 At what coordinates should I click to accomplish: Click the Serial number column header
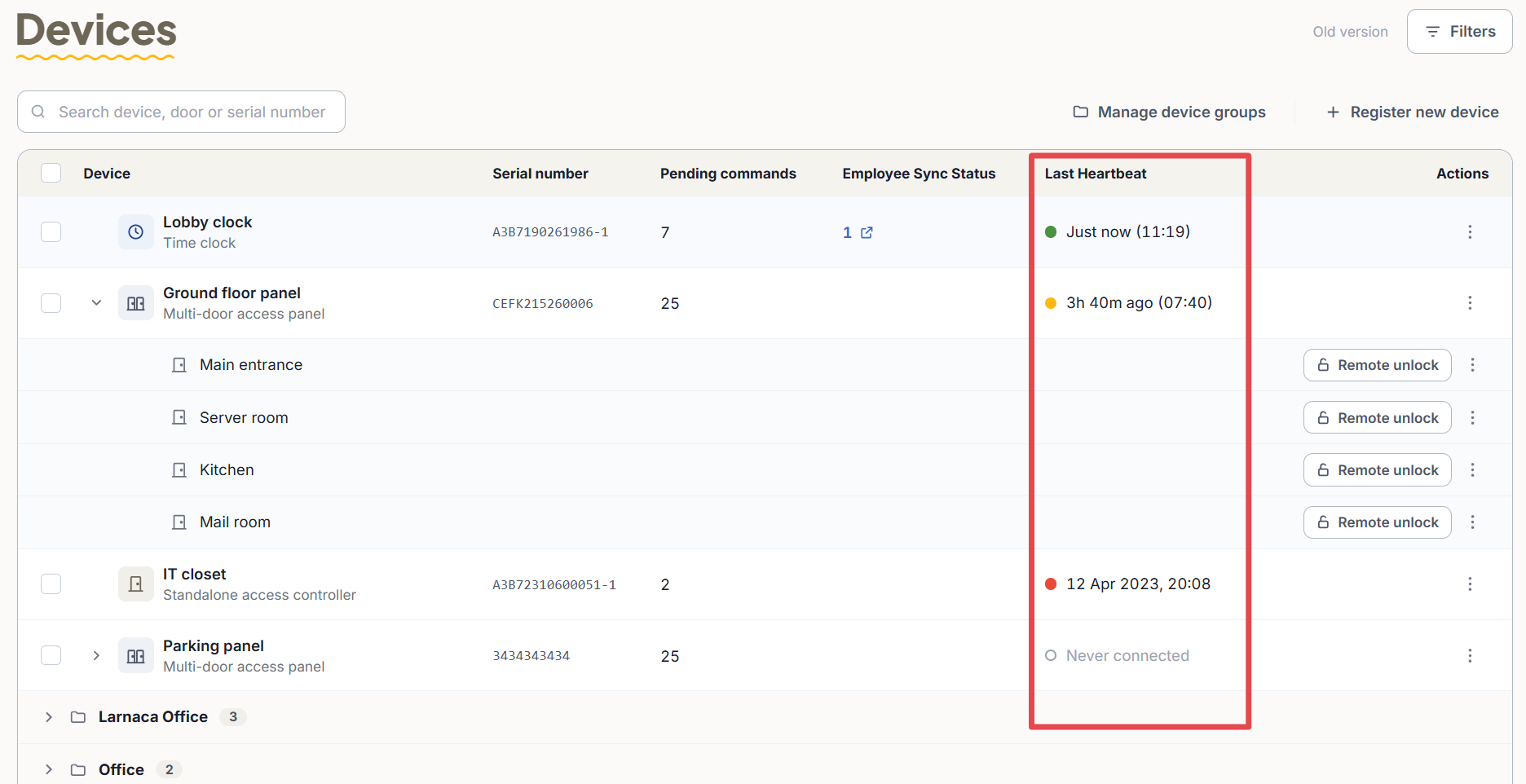[540, 174]
